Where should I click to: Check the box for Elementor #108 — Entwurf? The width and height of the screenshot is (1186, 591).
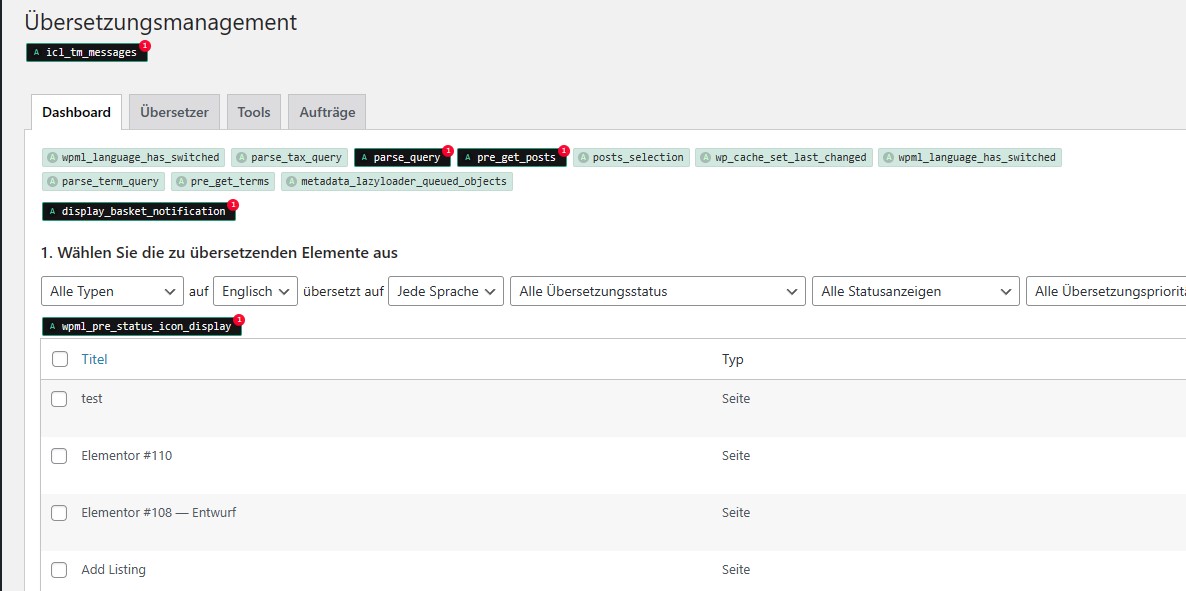coord(59,512)
